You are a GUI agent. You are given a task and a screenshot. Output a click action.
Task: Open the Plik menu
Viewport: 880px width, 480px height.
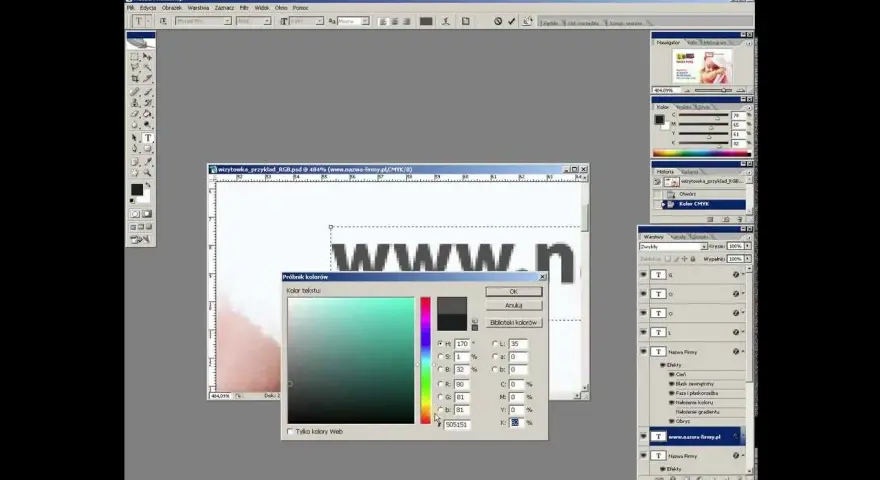[131, 8]
